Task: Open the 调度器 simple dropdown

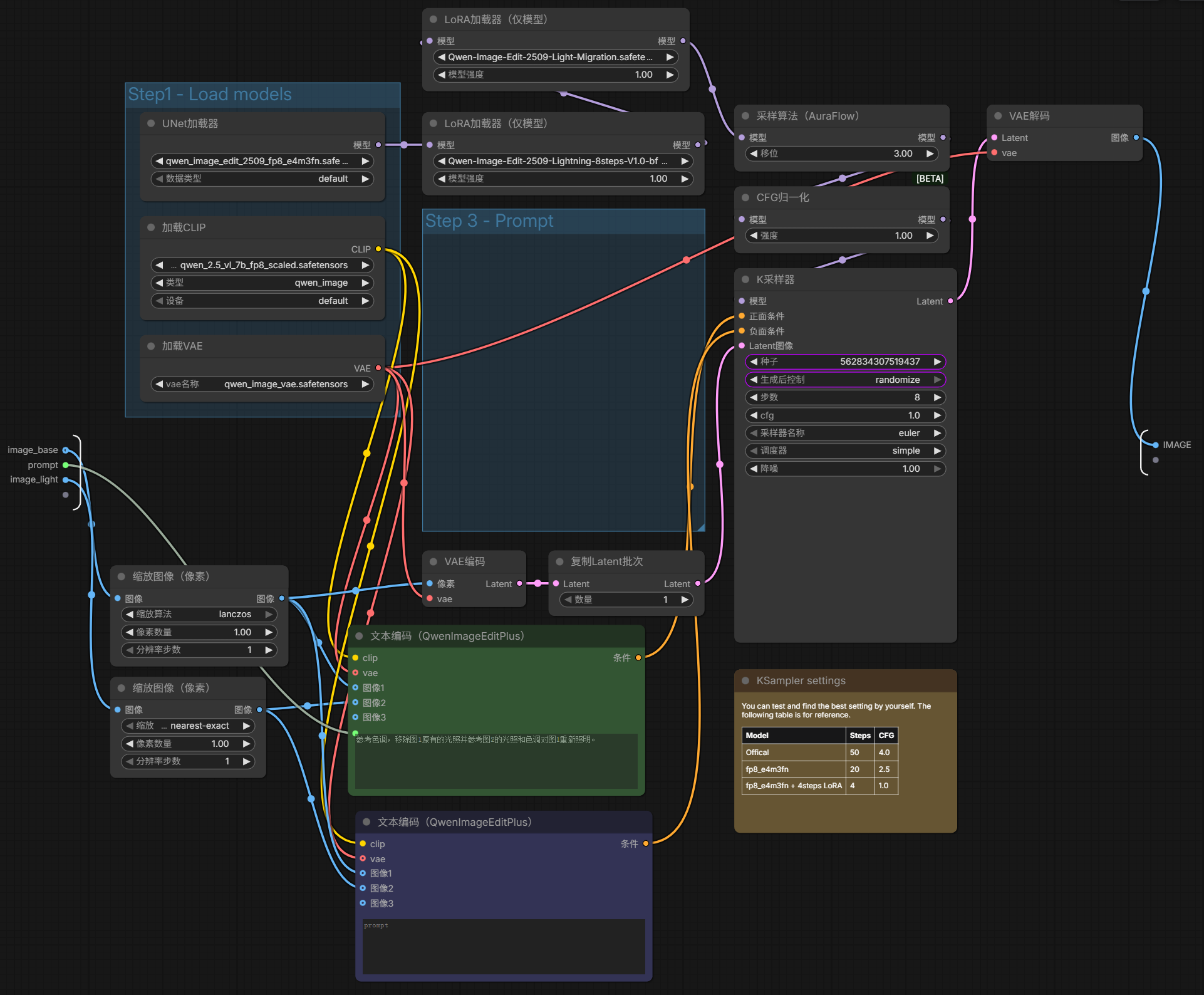Action: (x=845, y=451)
